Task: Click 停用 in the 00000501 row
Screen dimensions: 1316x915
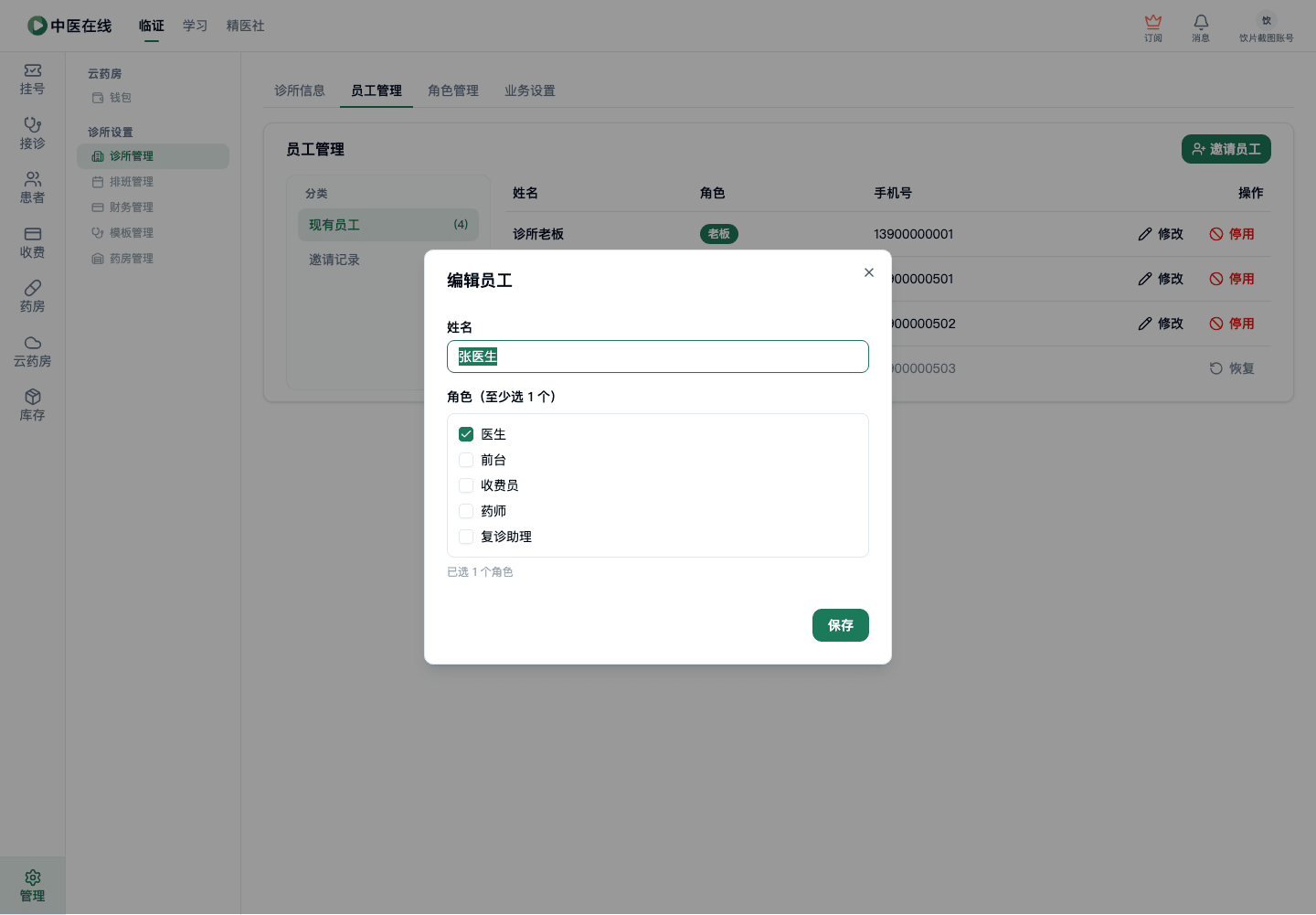Action: (1232, 279)
